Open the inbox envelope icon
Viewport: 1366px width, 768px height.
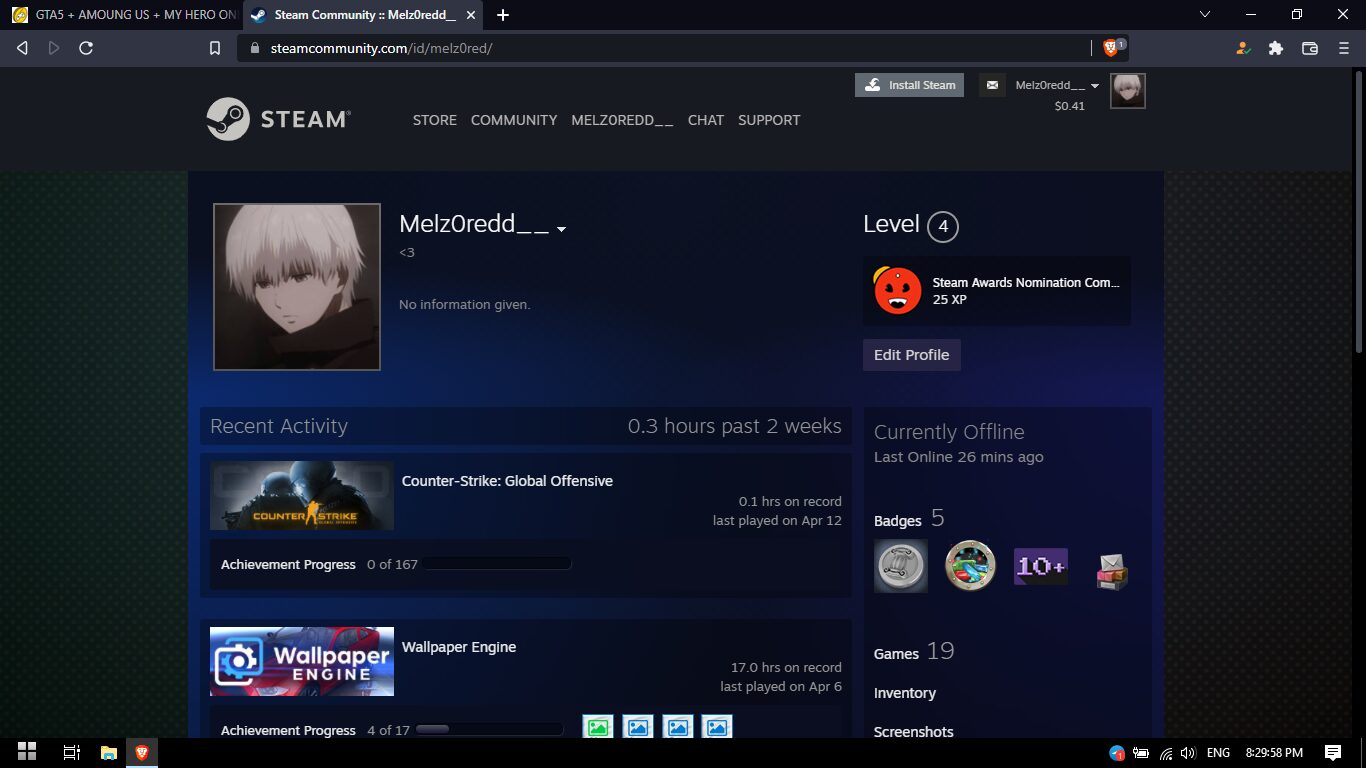pos(992,85)
